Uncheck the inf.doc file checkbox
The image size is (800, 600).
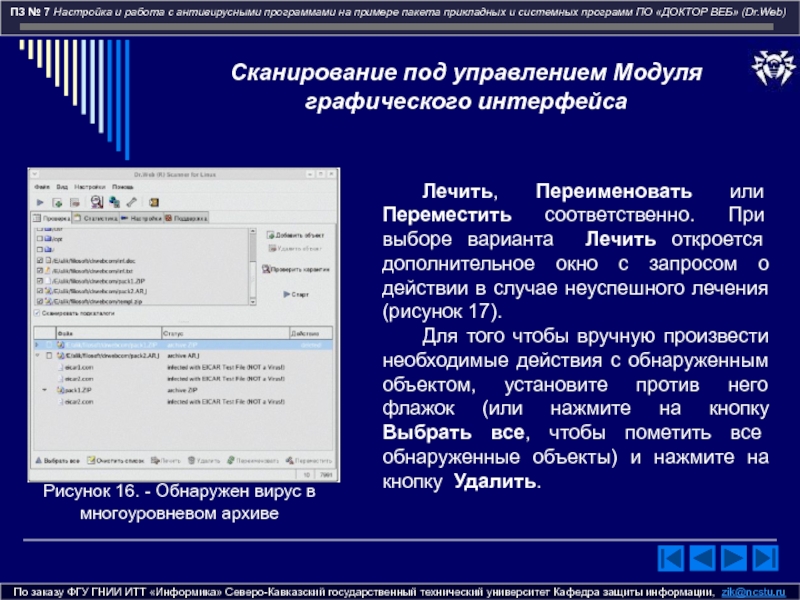[x=40, y=261]
